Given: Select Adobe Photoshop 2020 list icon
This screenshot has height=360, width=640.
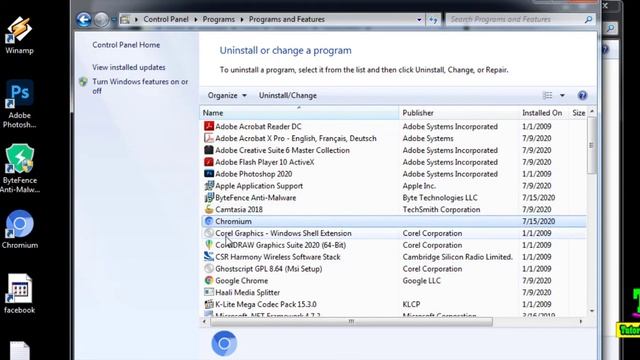Looking at the screenshot, I should pos(209,173).
